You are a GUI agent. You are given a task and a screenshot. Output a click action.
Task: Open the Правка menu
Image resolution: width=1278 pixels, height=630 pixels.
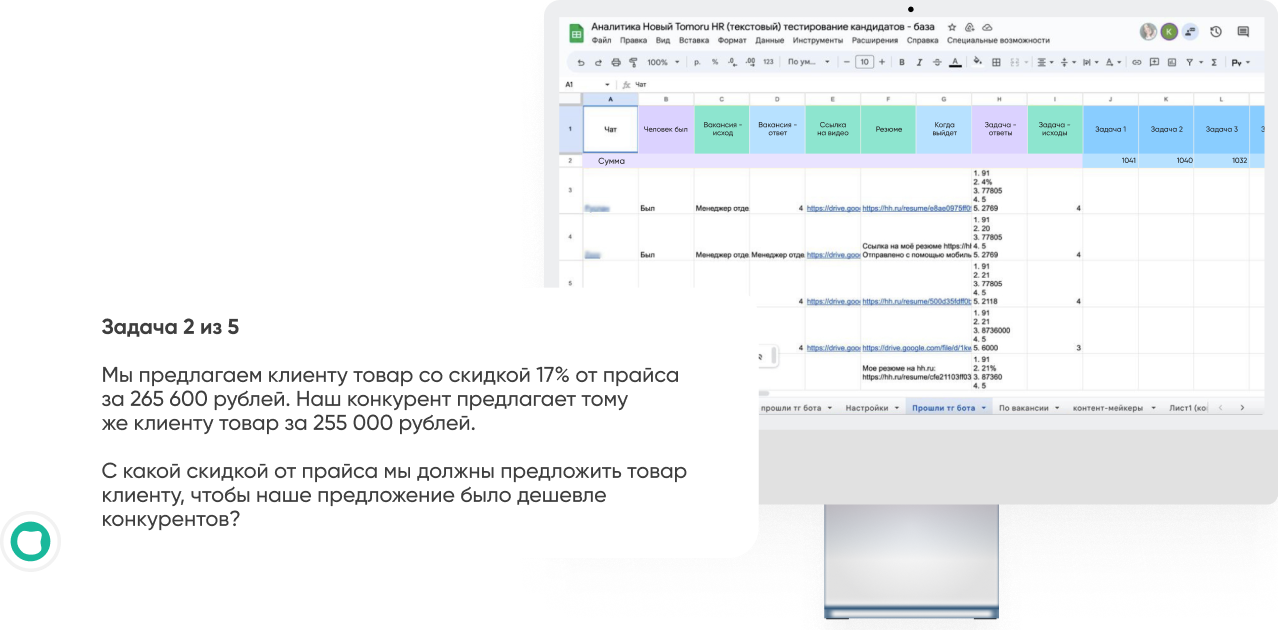coord(633,41)
